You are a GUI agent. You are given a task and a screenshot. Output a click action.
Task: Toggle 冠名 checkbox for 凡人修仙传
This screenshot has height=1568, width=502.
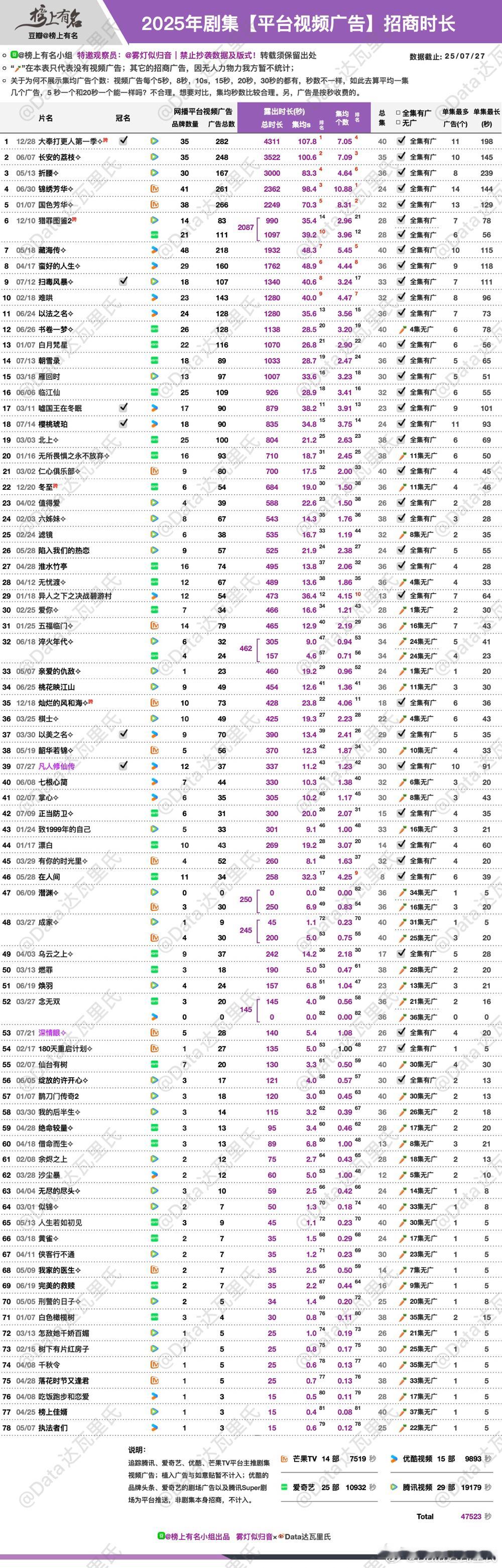pos(123,765)
